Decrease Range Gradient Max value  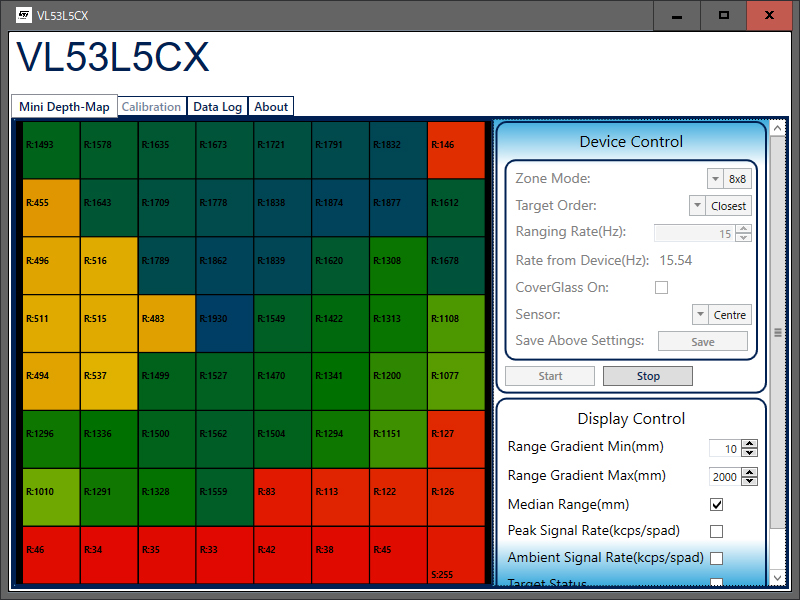pyautogui.click(x=749, y=481)
